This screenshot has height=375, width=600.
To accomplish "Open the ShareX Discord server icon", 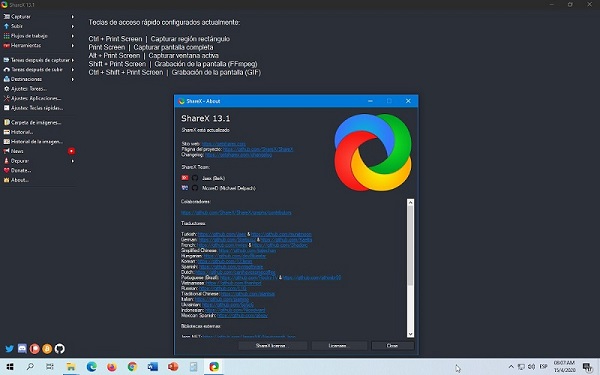I will (x=22, y=349).
